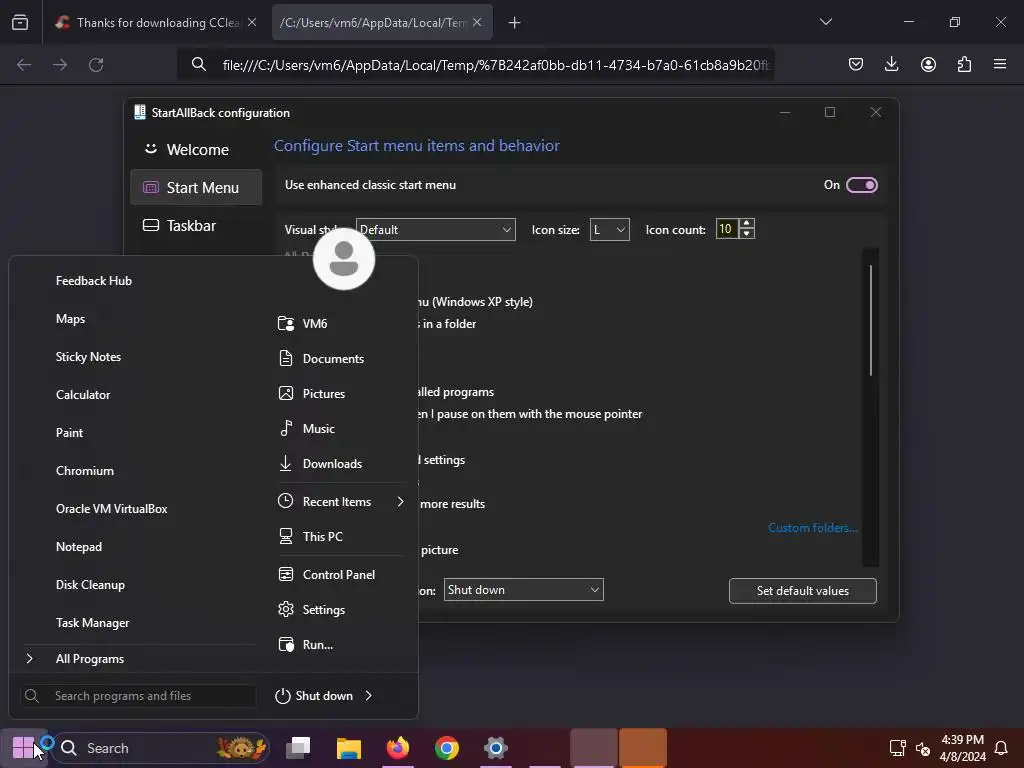Click the options list vertical scrollbar

871,320
